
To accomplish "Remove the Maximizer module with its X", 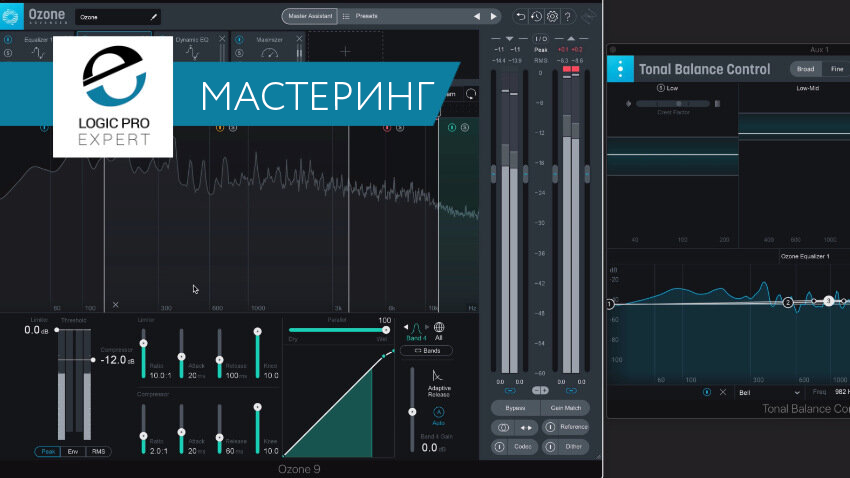I will click(x=299, y=39).
